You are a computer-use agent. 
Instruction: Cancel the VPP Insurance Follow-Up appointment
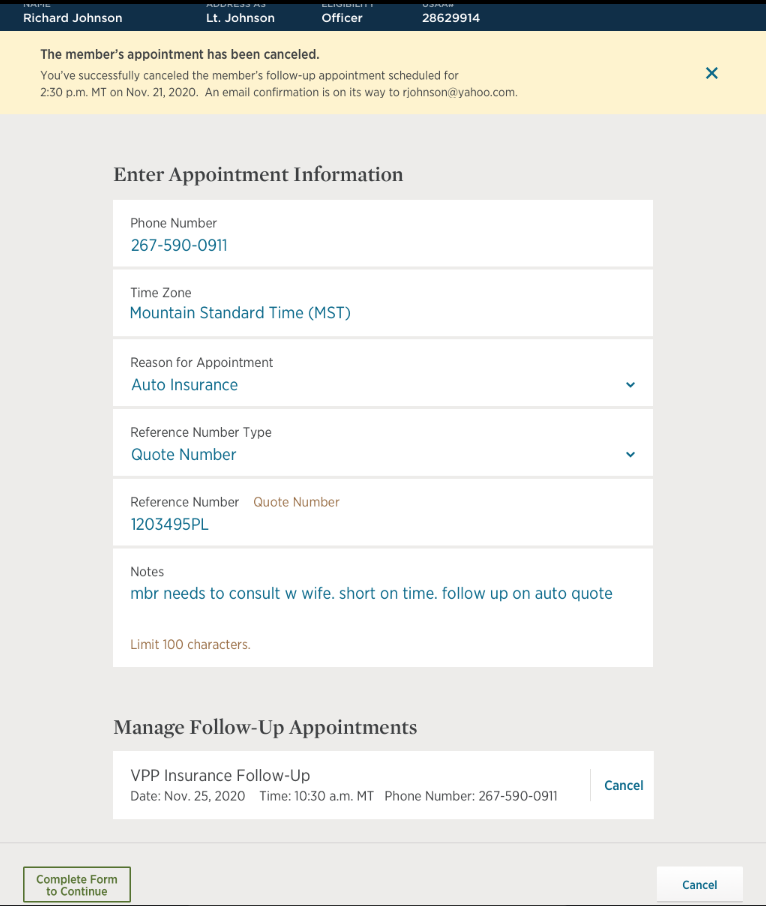[x=623, y=785]
